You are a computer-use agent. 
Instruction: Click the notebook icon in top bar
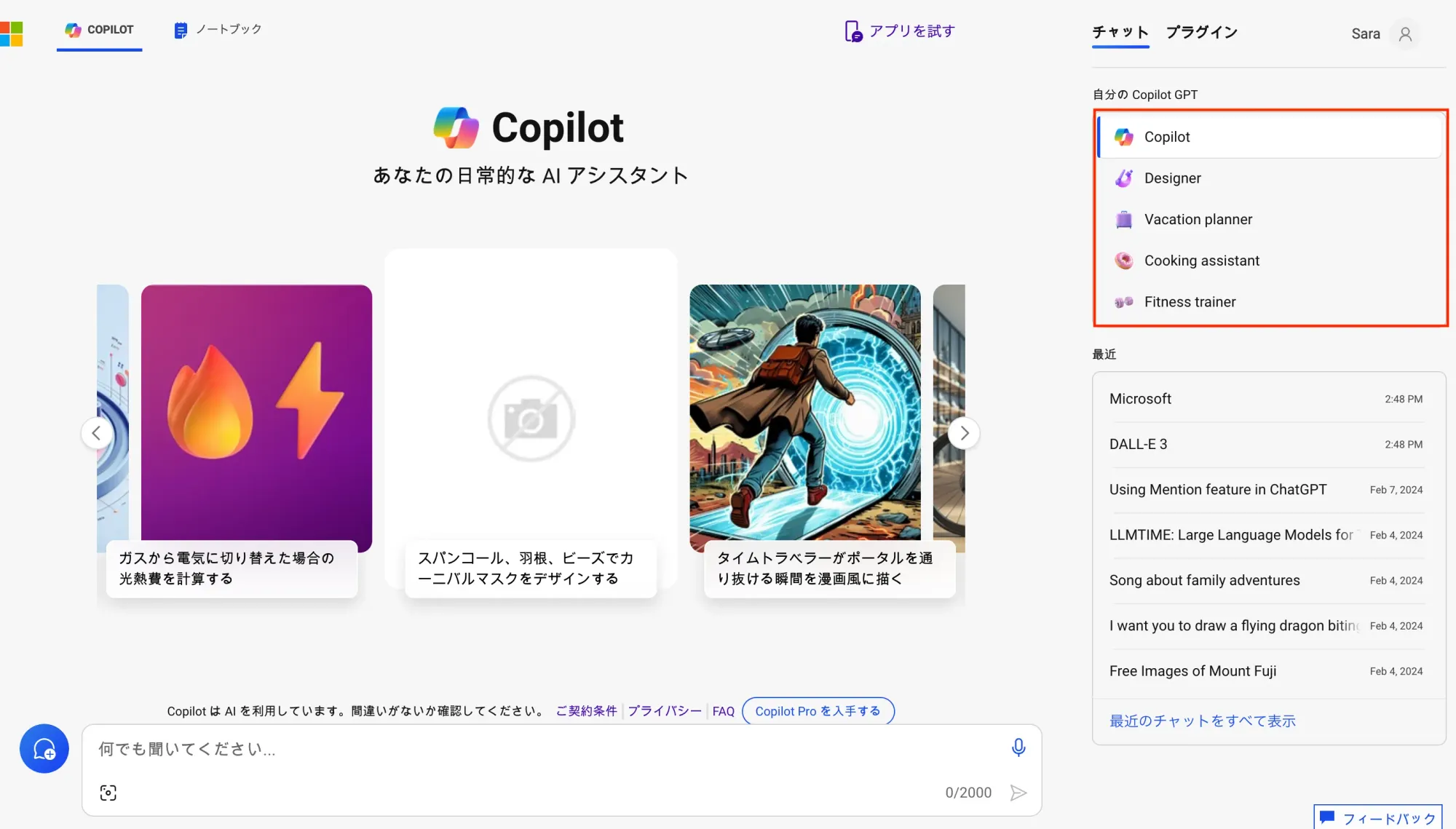click(x=181, y=31)
